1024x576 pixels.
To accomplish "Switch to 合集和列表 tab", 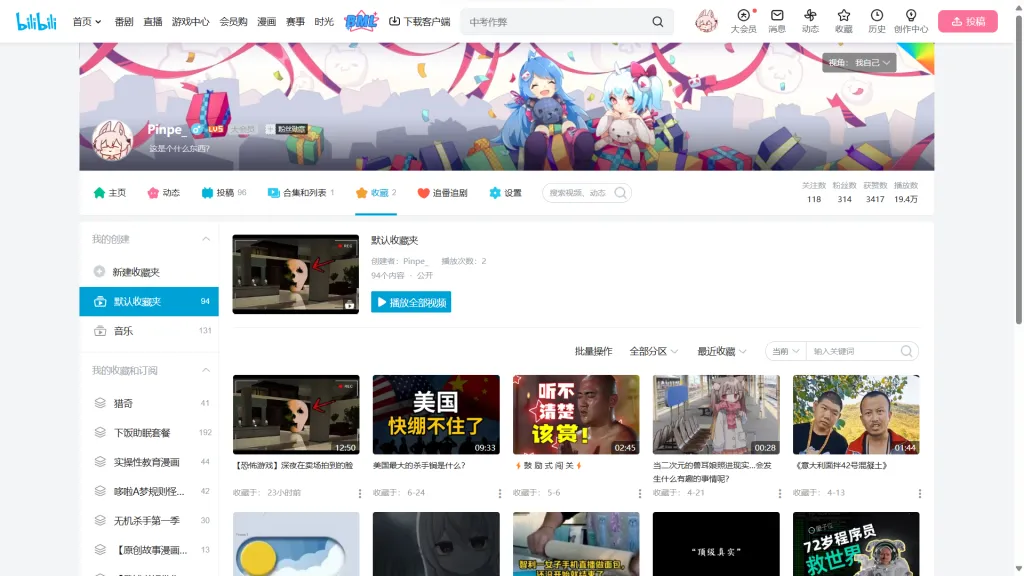I will 300,193.
